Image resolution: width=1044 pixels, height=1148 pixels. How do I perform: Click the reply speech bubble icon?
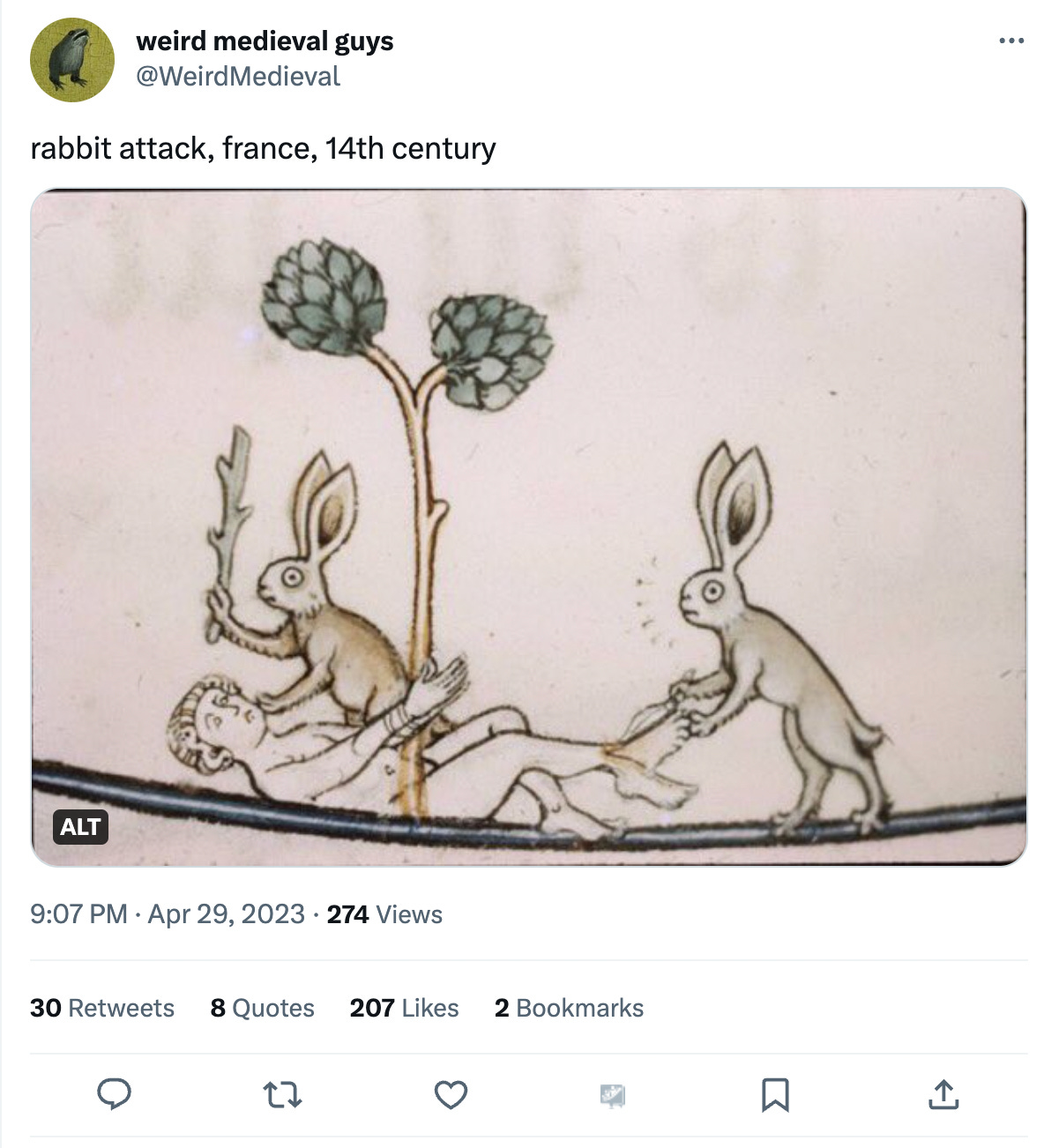[x=114, y=1094]
